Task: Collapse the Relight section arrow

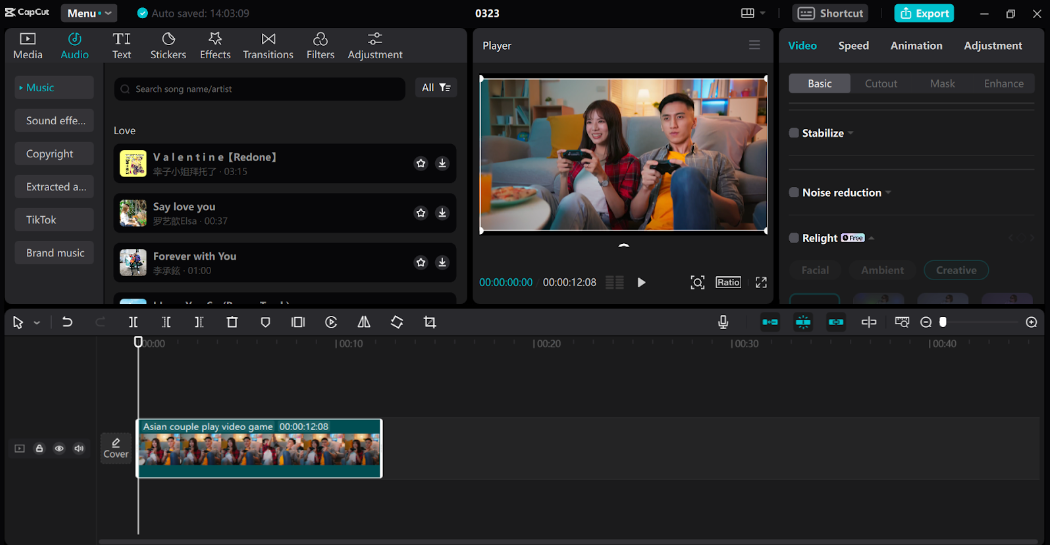Action: click(x=871, y=238)
